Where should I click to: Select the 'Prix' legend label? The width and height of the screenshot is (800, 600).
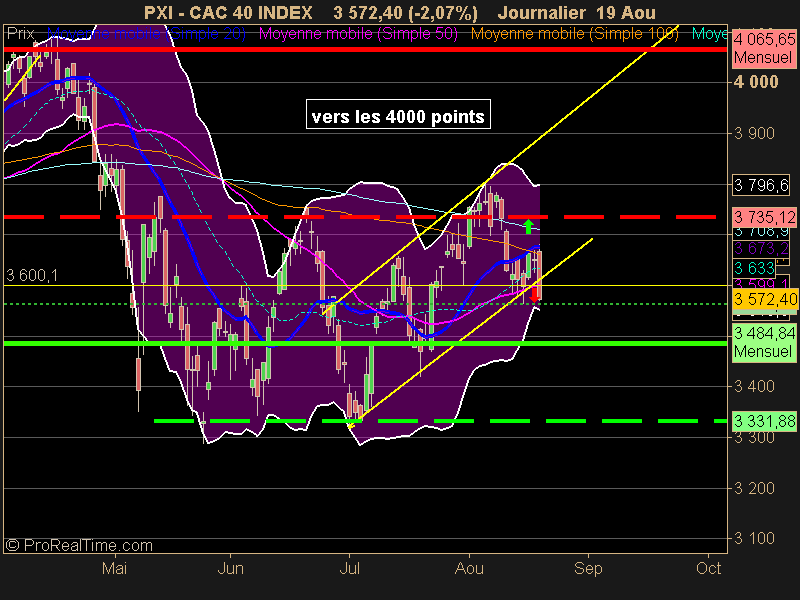(20, 34)
